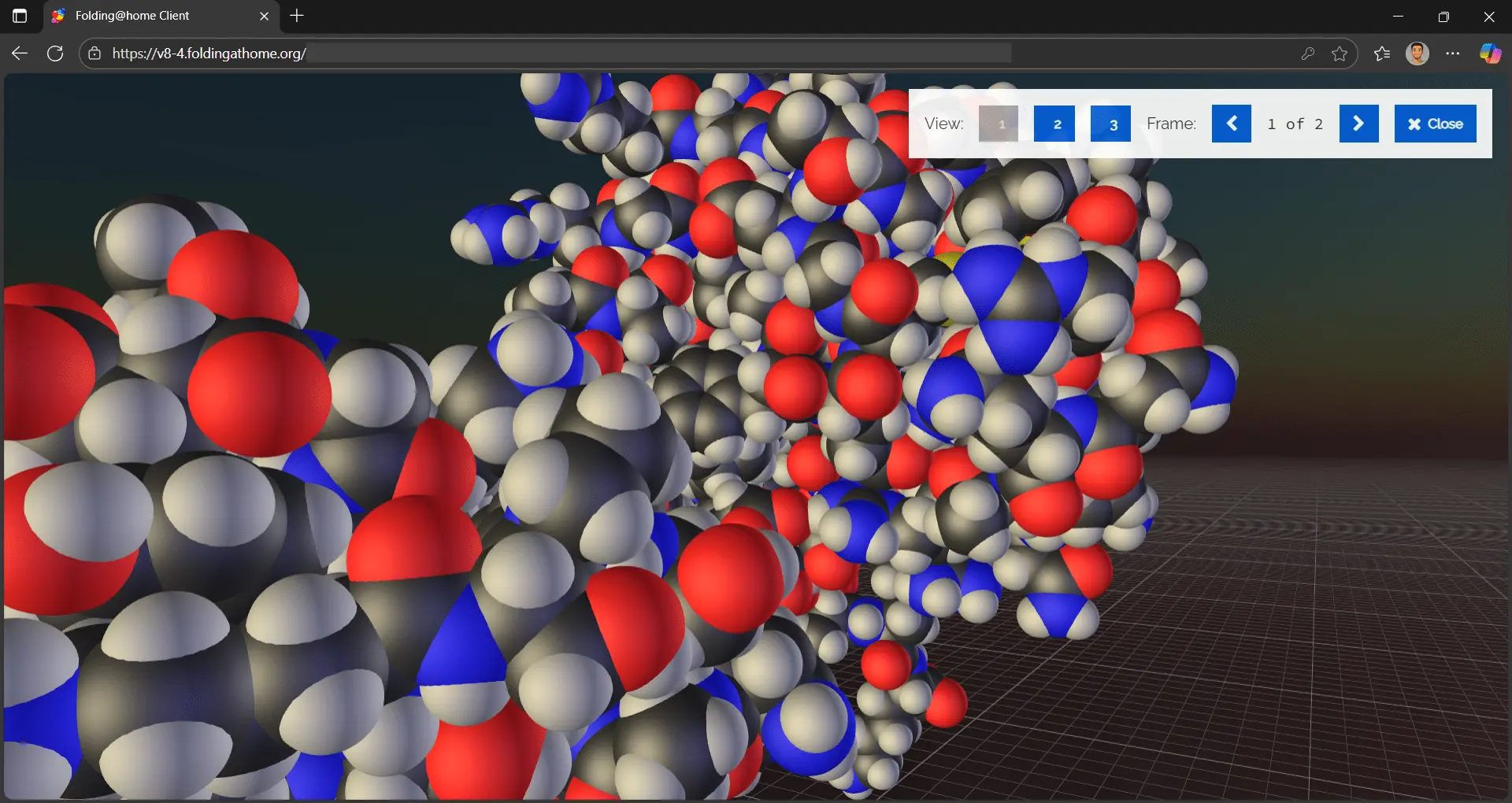Refresh the Folding@home page

coord(55,54)
